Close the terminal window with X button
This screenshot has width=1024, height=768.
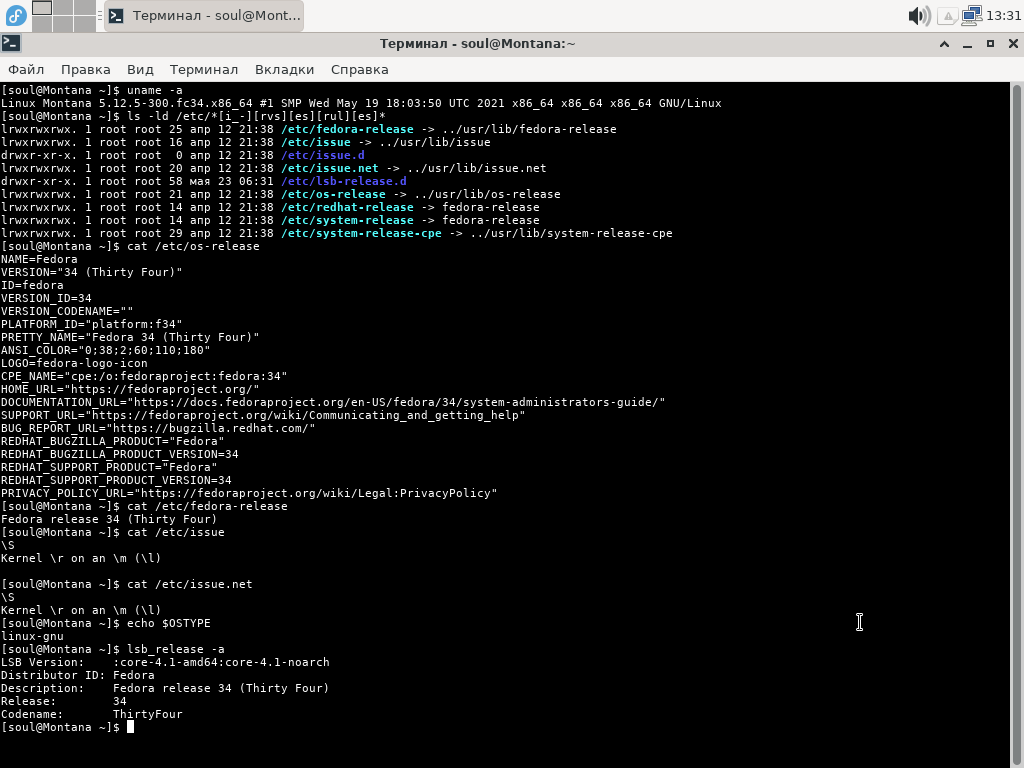pos(1013,44)
